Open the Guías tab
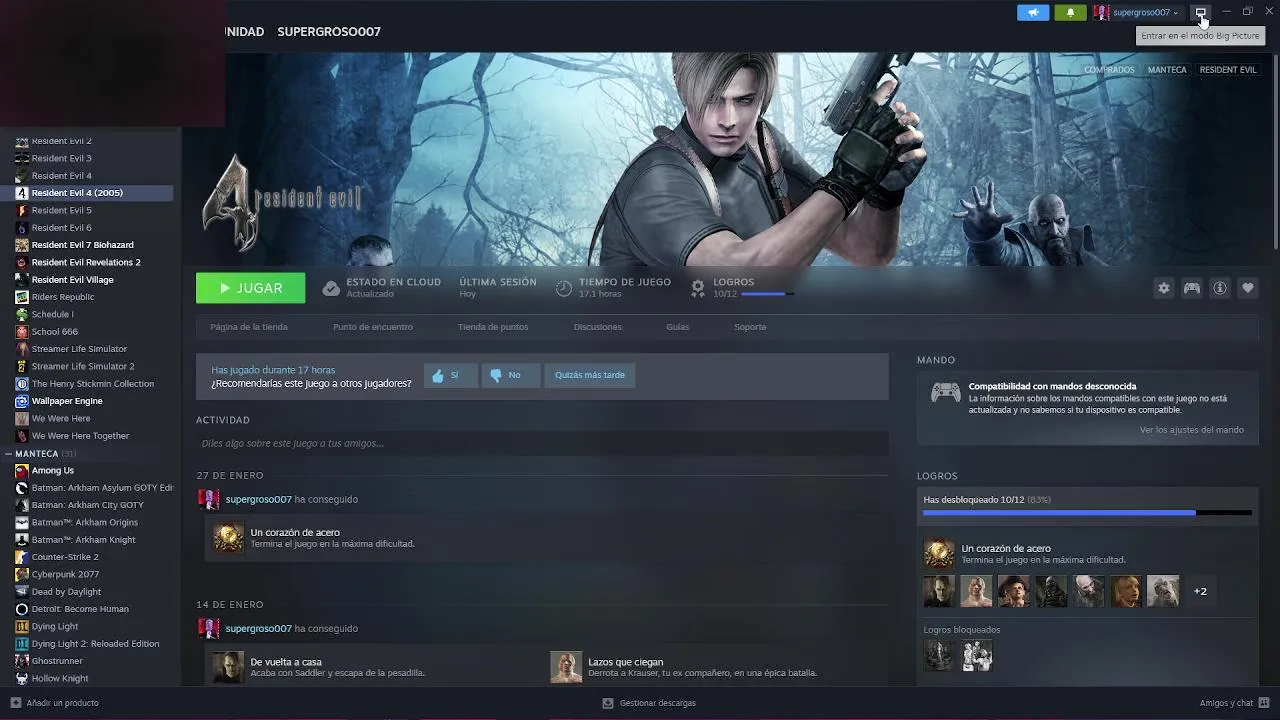The width and height of the screenshot is (1280, 720). 678,327
